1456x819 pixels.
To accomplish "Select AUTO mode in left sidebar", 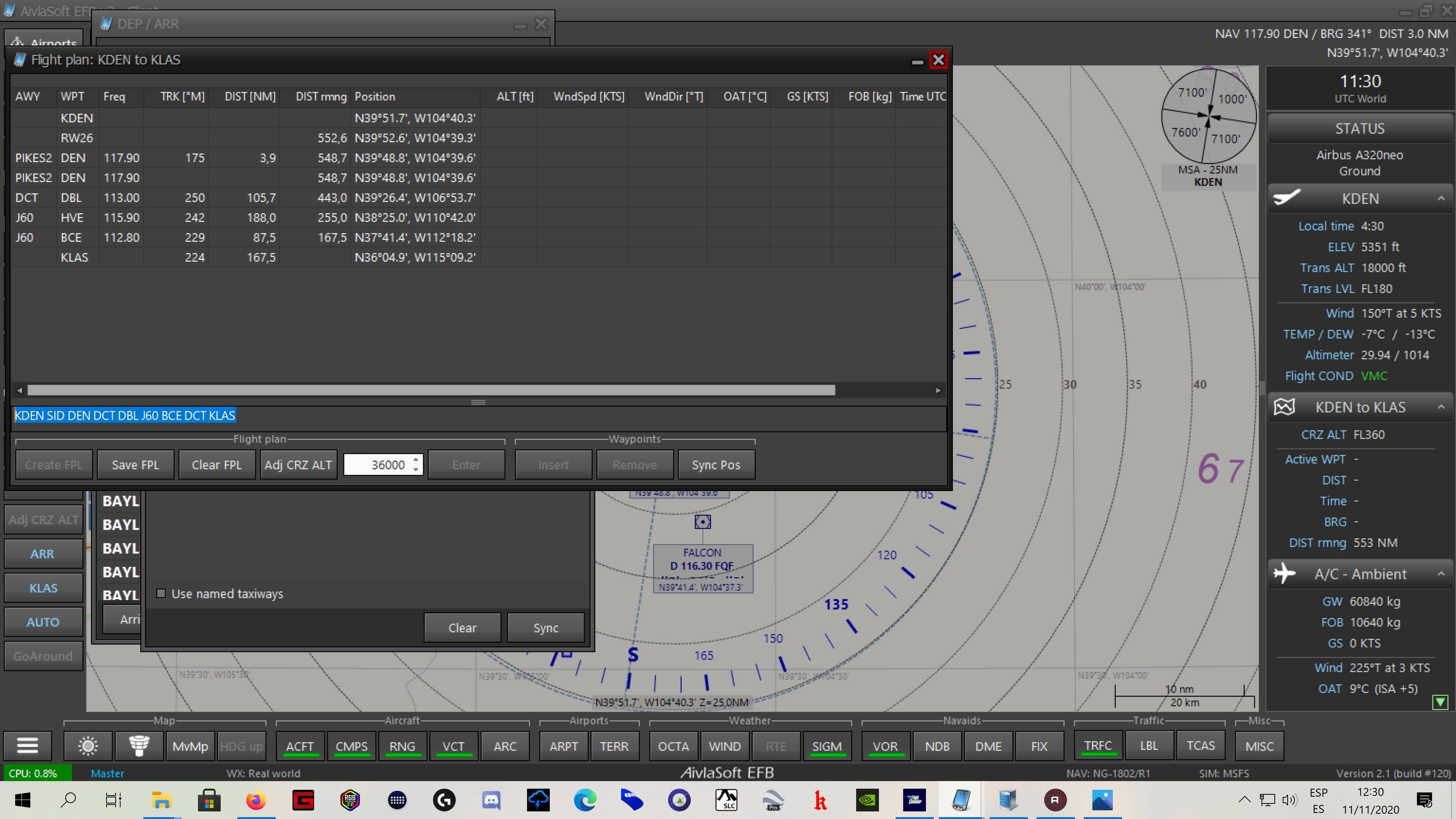I will (x=43, y=622).
